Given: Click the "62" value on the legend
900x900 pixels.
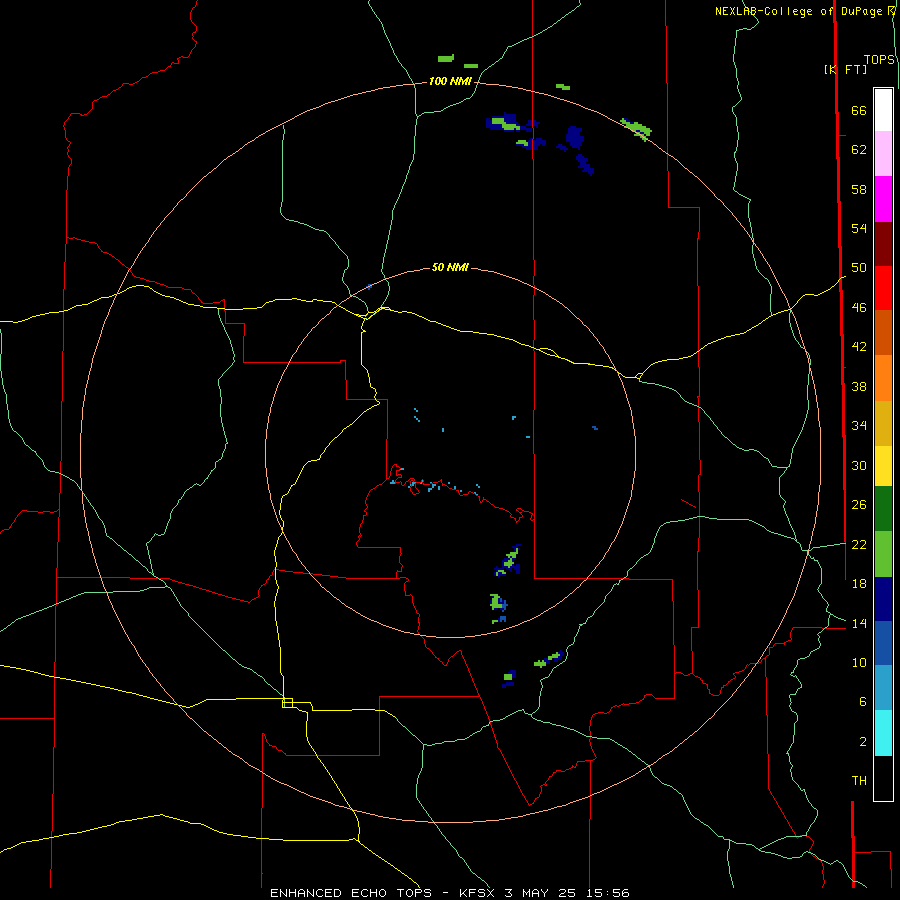Looking at the screenshot, I should pyautogui.click(x=859, y=150).
